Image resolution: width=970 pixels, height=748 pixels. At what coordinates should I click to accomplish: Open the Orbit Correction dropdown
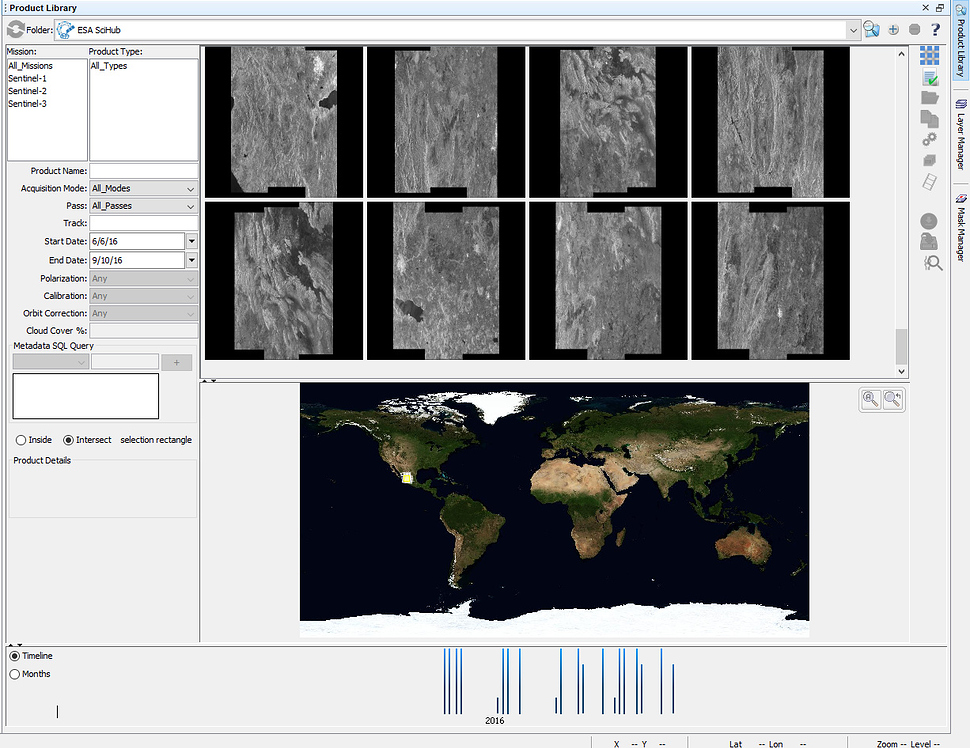(x=191, y=314)
